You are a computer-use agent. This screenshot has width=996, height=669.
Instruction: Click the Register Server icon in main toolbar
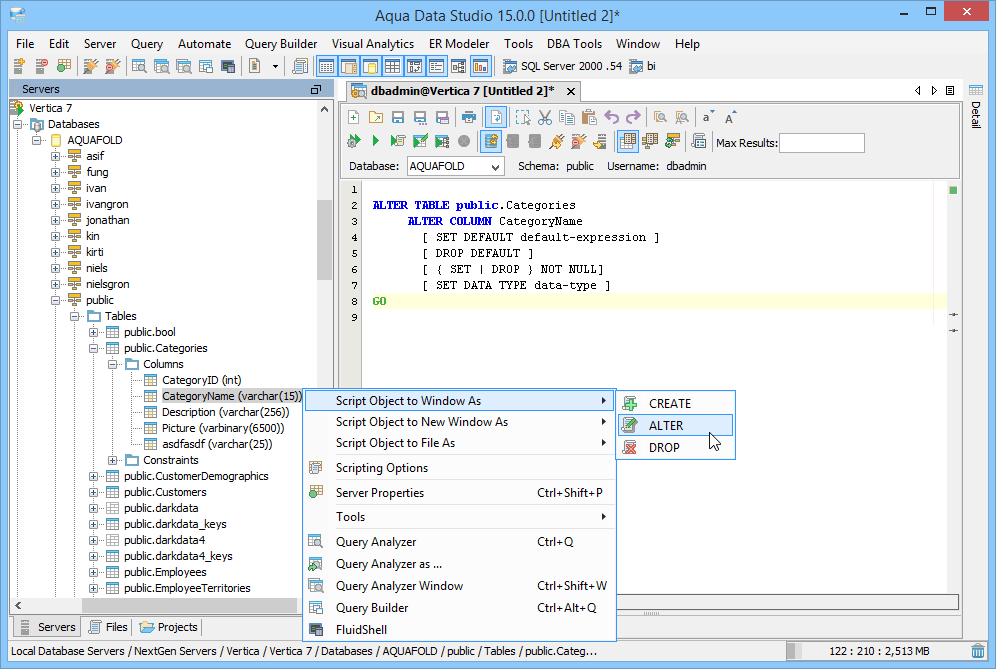coord(19,66)
